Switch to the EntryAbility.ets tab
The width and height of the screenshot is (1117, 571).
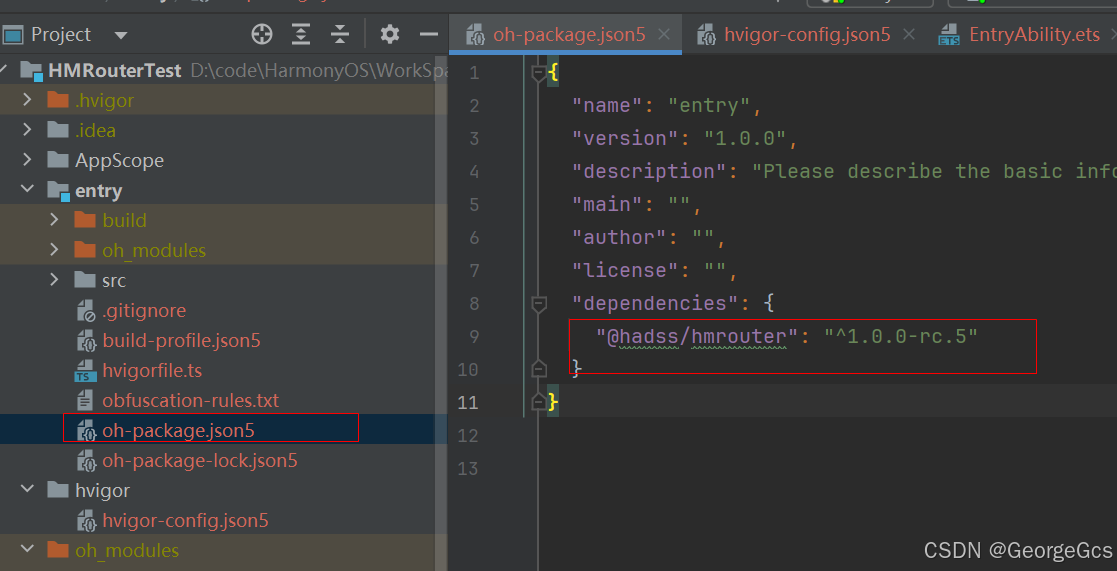(x=1023, y=34)
